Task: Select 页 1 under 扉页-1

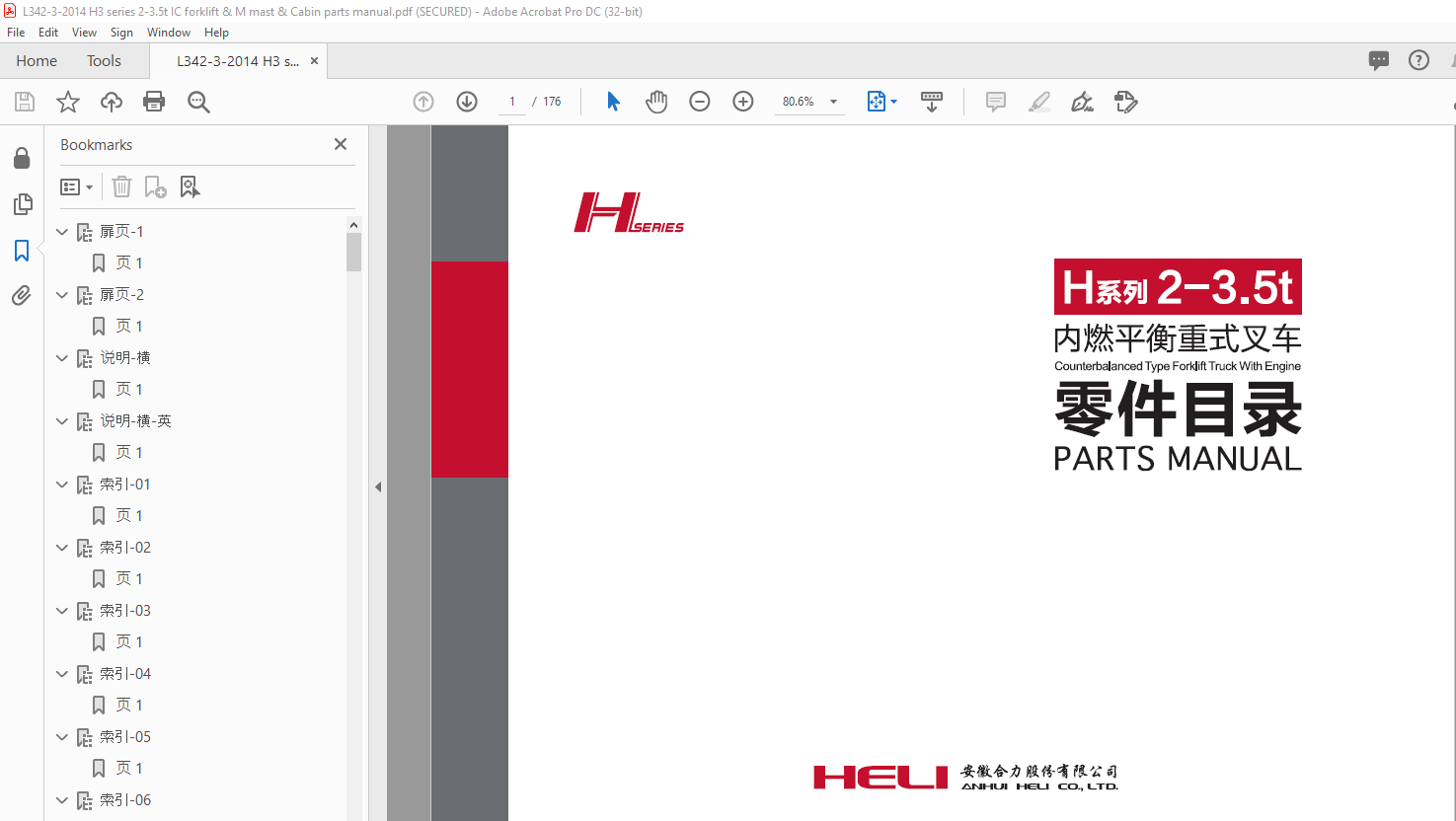Action: pos(129,263)
